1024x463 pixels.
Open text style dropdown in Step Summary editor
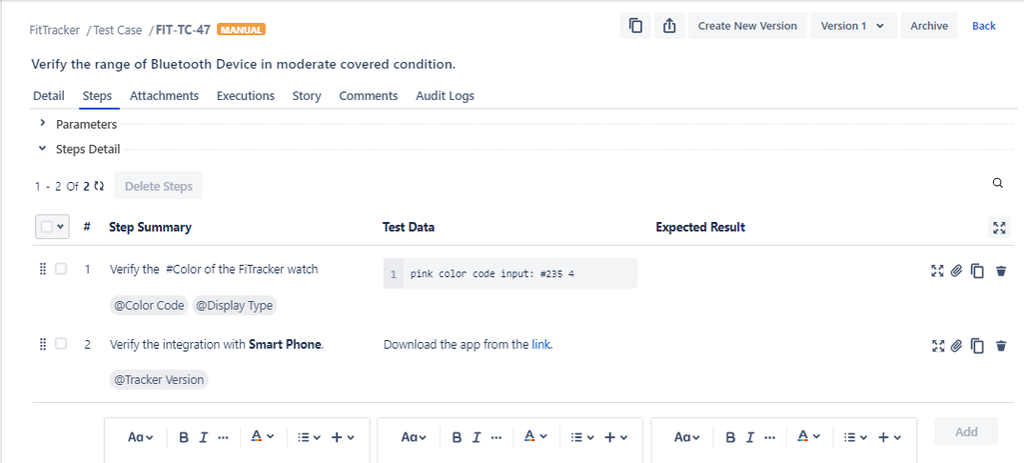140,438
